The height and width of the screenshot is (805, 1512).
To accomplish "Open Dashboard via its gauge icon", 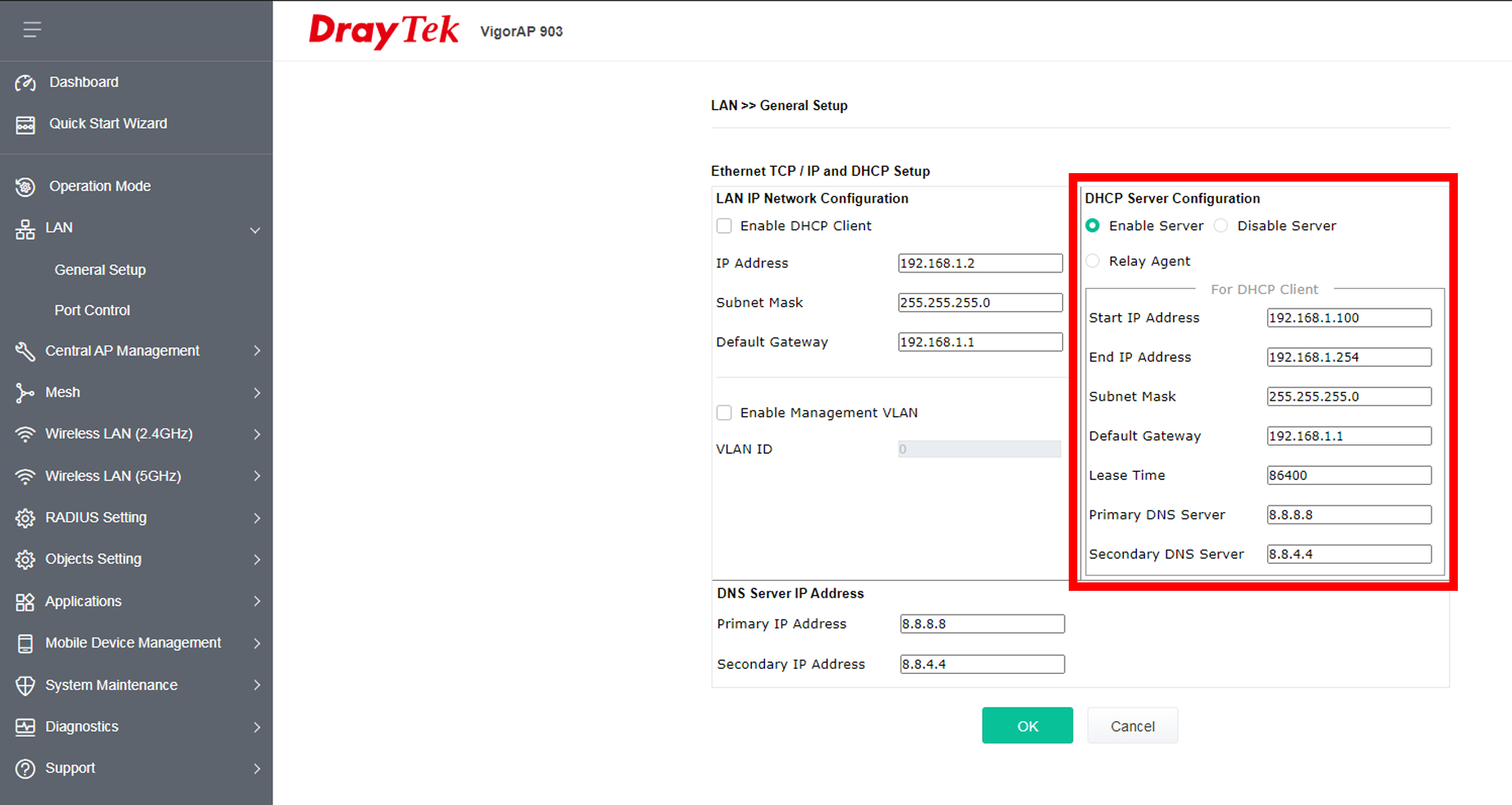I will [x=25, y=83].
